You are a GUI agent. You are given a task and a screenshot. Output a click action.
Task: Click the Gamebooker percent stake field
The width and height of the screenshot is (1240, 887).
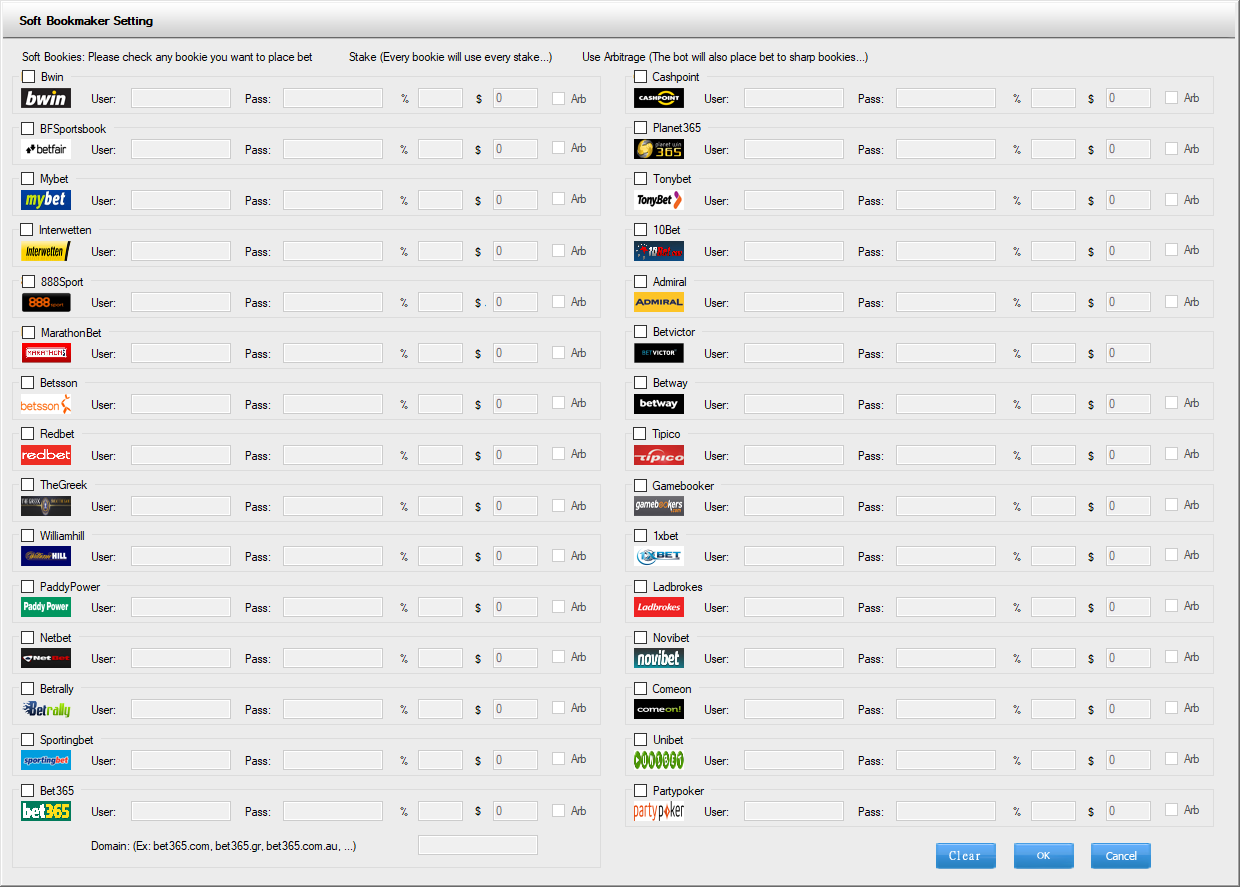point(1053,506)
